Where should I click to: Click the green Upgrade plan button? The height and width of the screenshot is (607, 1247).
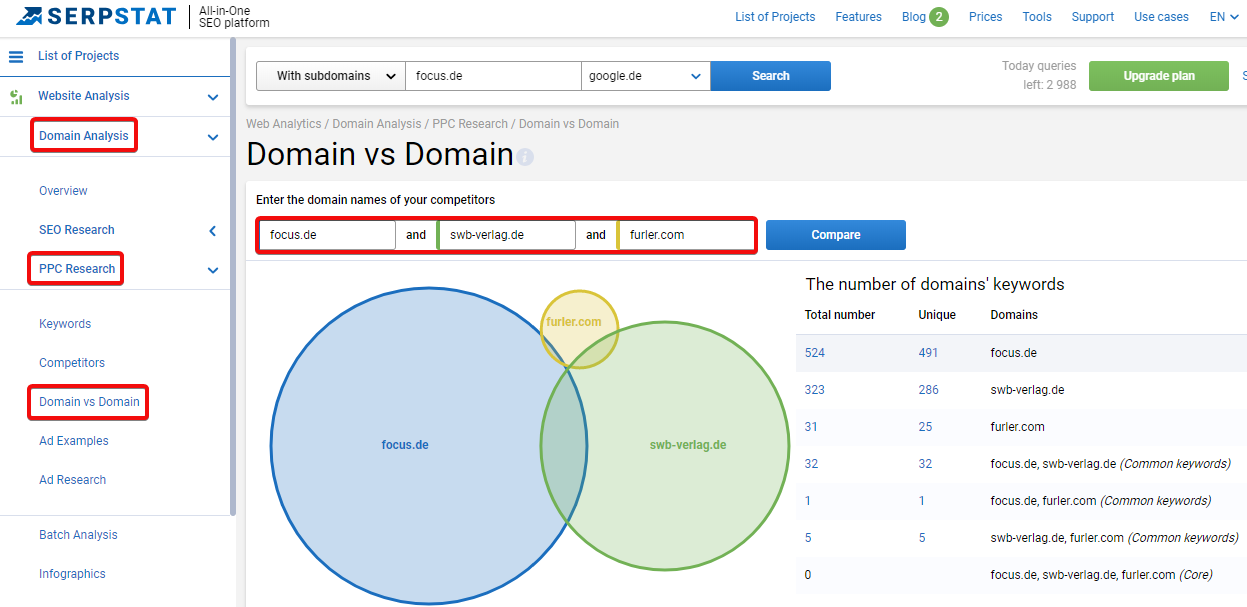(x=1159, y=76)
